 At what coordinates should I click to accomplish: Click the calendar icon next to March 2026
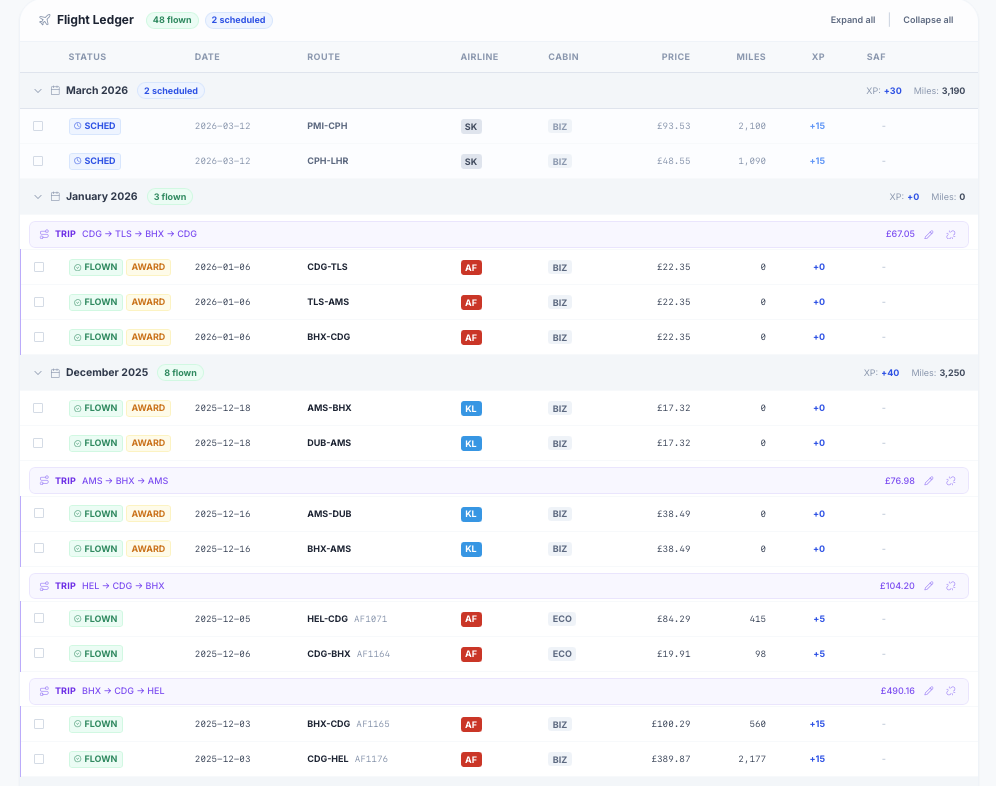point(55,91)
